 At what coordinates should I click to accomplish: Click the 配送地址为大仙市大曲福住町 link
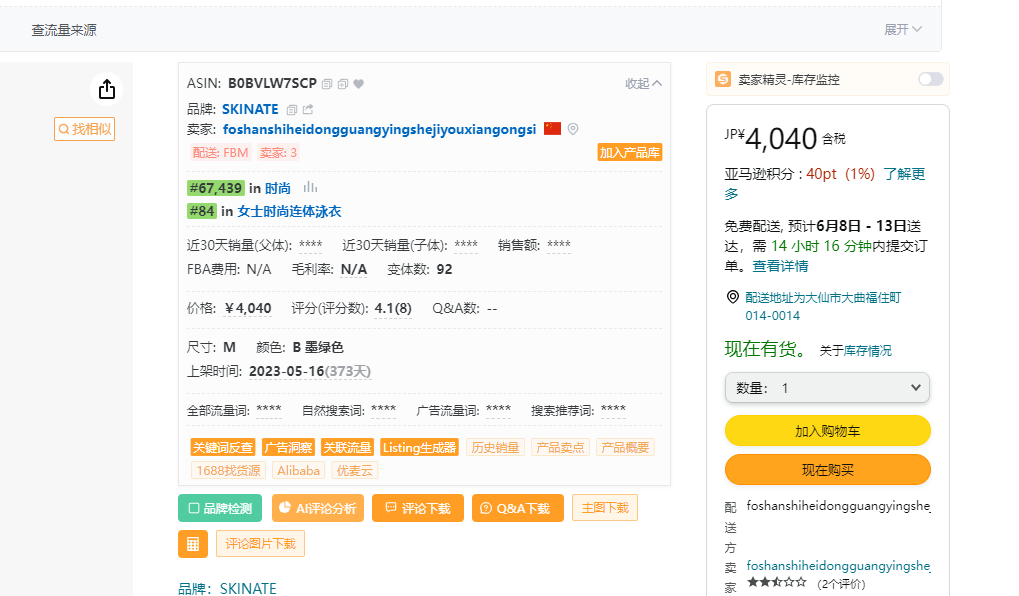tap(823, 298)
